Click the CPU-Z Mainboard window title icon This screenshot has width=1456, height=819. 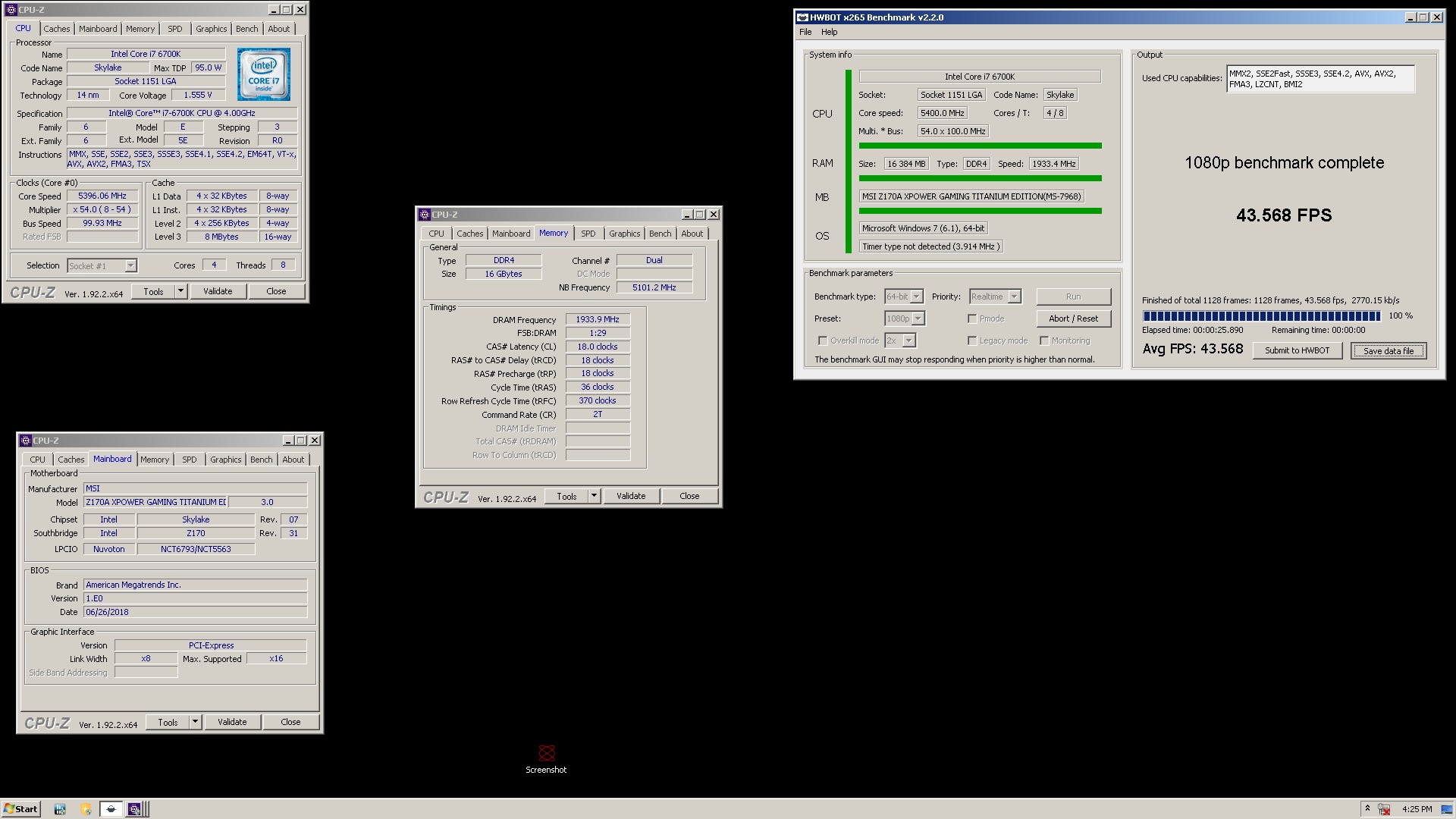click(25, 441)
